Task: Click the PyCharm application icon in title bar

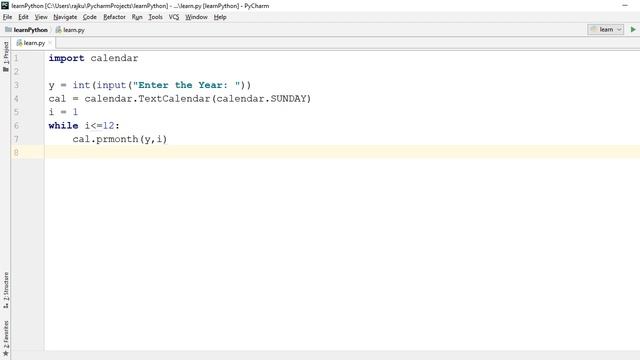Action: pos(5,6)
